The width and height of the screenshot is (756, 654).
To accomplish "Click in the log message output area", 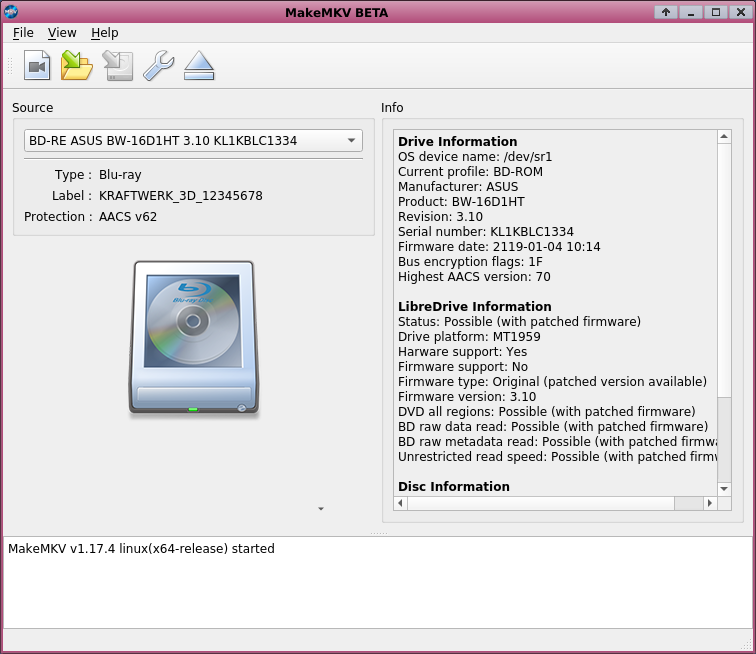I will [377, 590].
